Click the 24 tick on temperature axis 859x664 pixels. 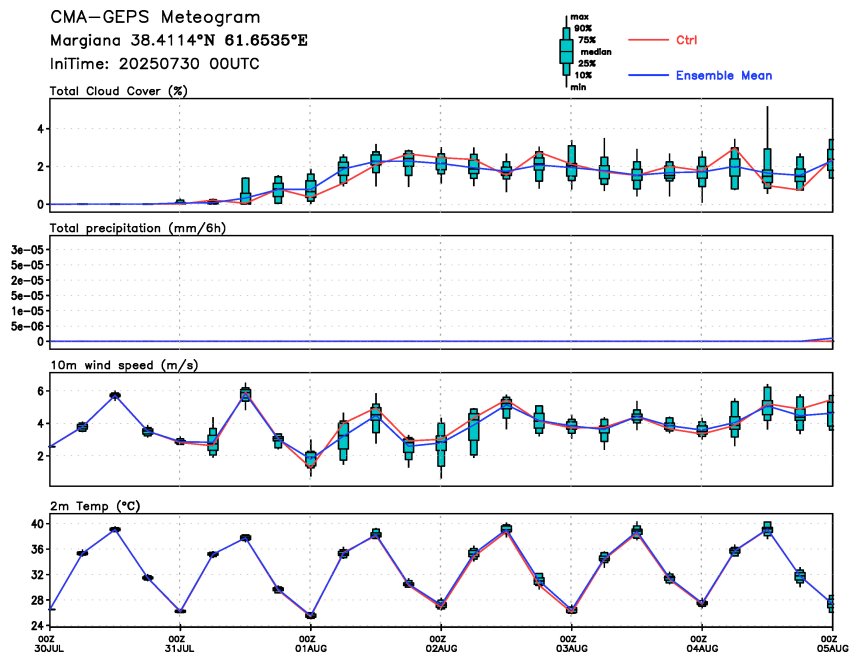[38, 626]
